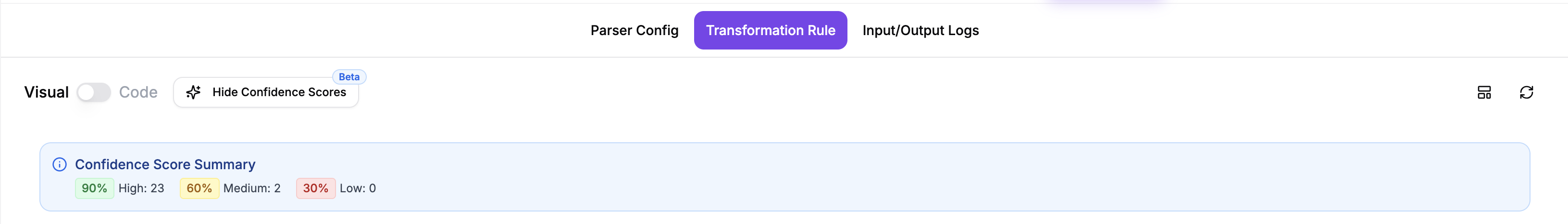Select the Visual mode label

(x=46, y=92)
